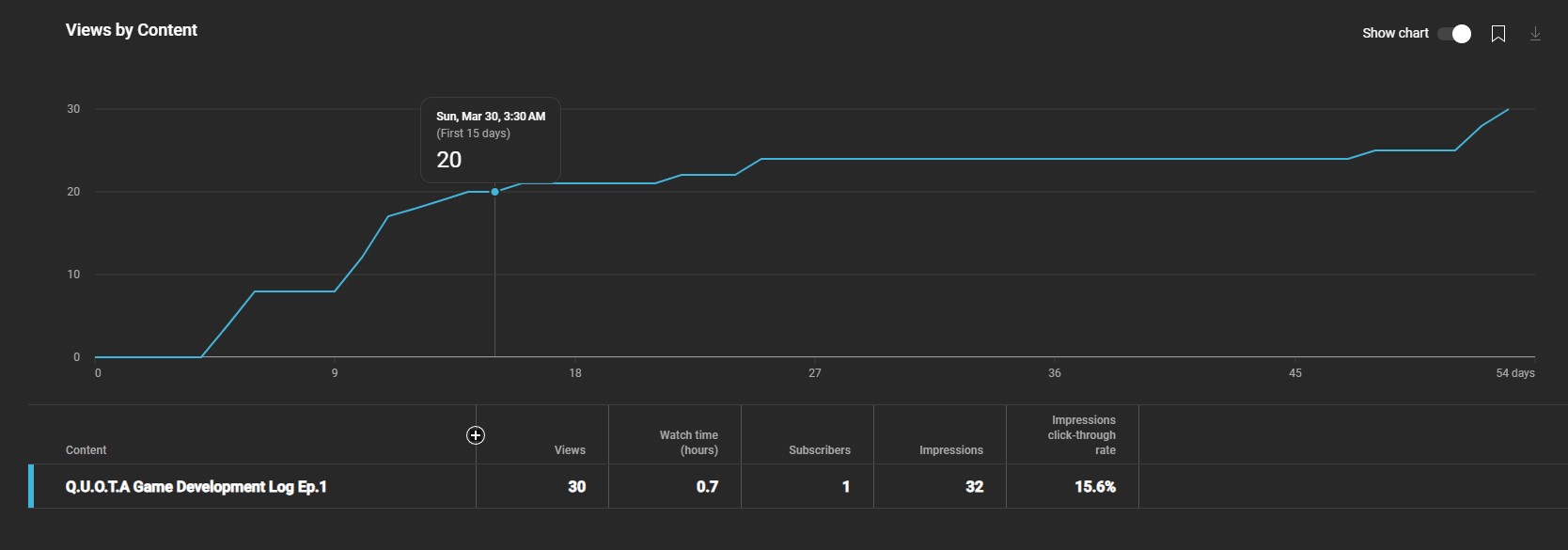Click the Content column header
This screenshot has width=1568, height=550.
(86, 450)
